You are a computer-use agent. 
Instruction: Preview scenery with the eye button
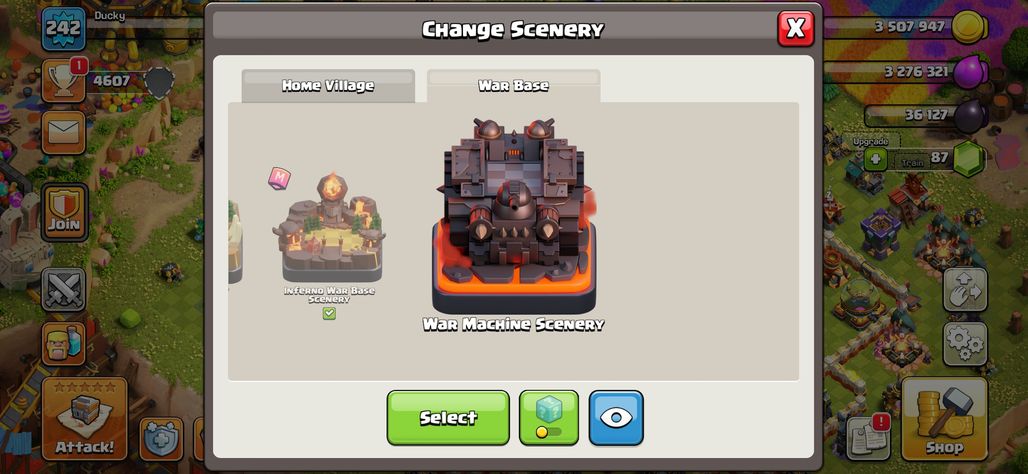[616, 418]
